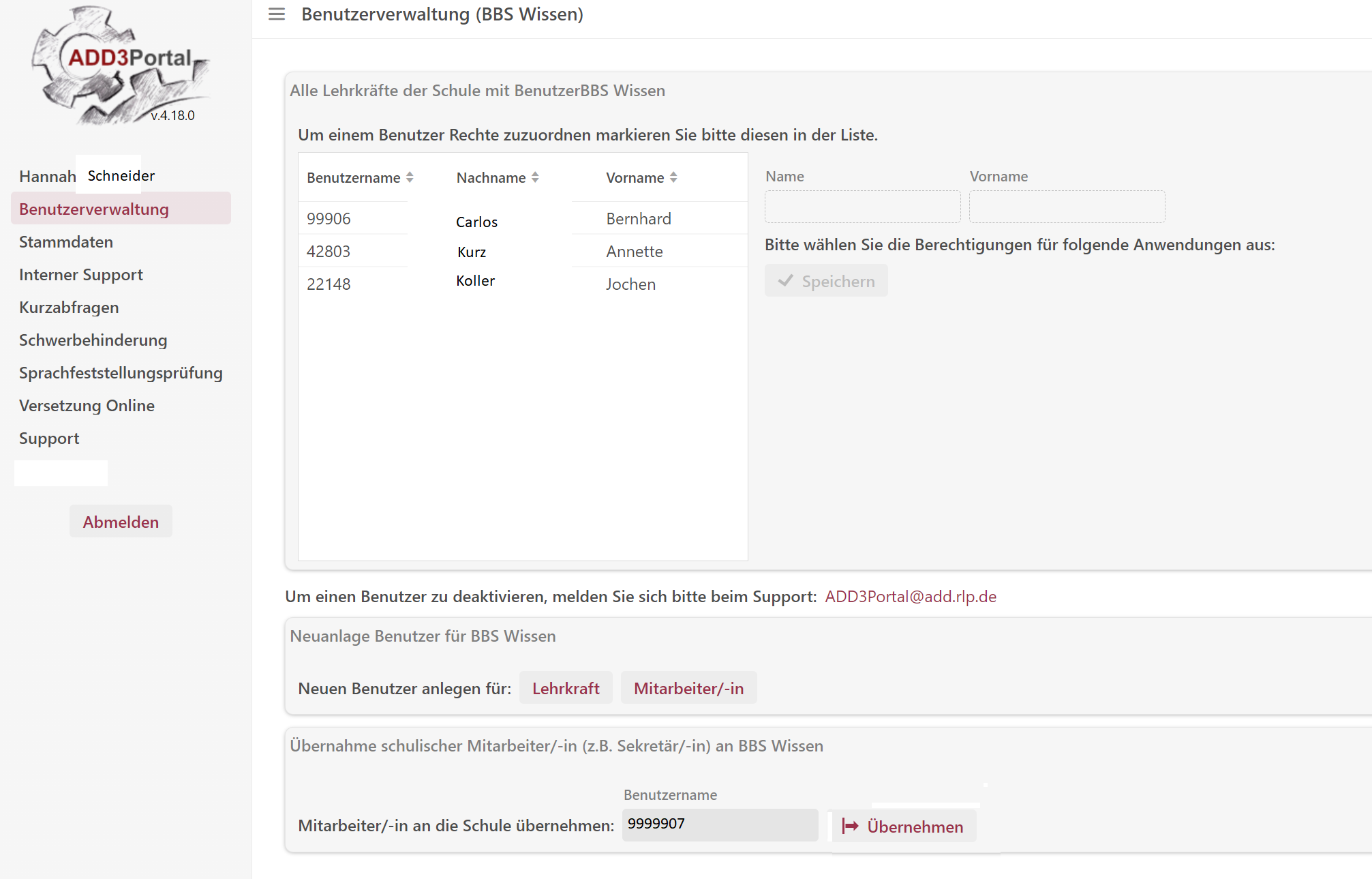This screenshot has height=879, width=1372.
Task: Open the ADD3Portal@add.rlp.de support email link
Action: tap(911, 597)
